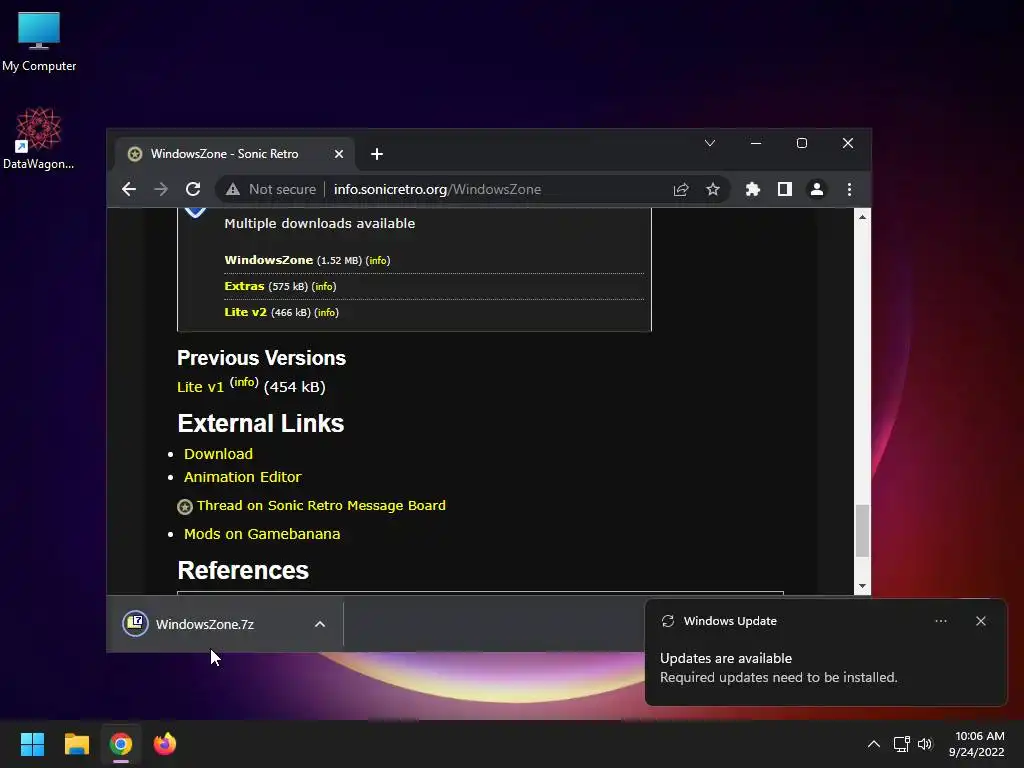Open File Explorer from the taskbar

pos(76,744)
